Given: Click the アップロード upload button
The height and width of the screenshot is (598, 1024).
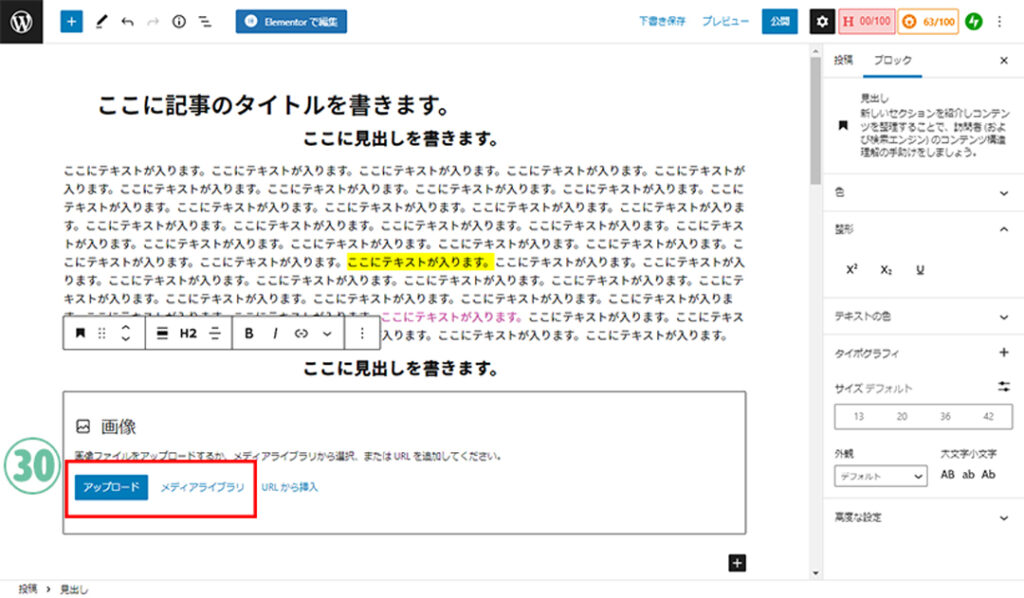Looking at the screenshot, I should click(x=111, y=487).
